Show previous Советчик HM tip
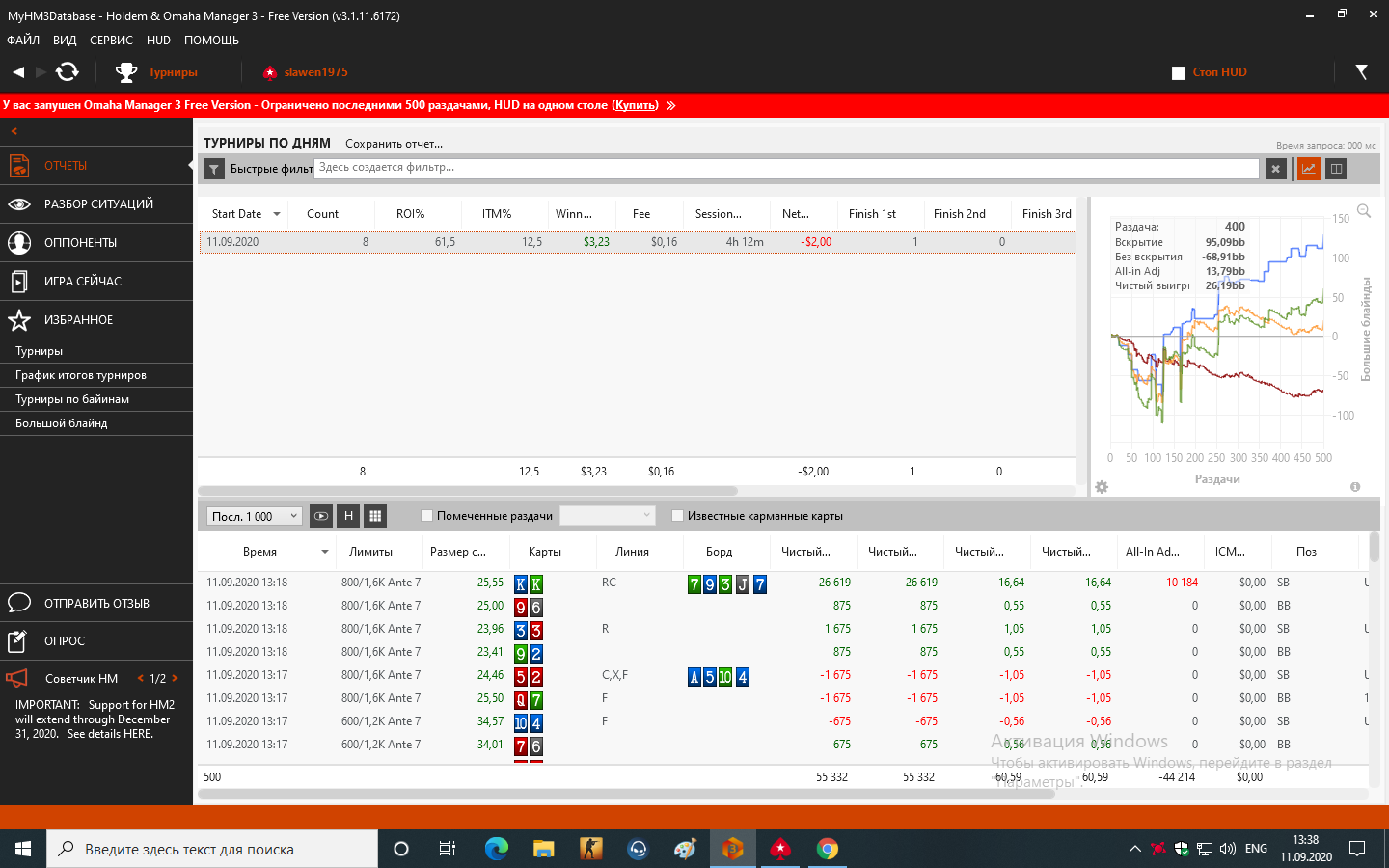 point(141,679)
